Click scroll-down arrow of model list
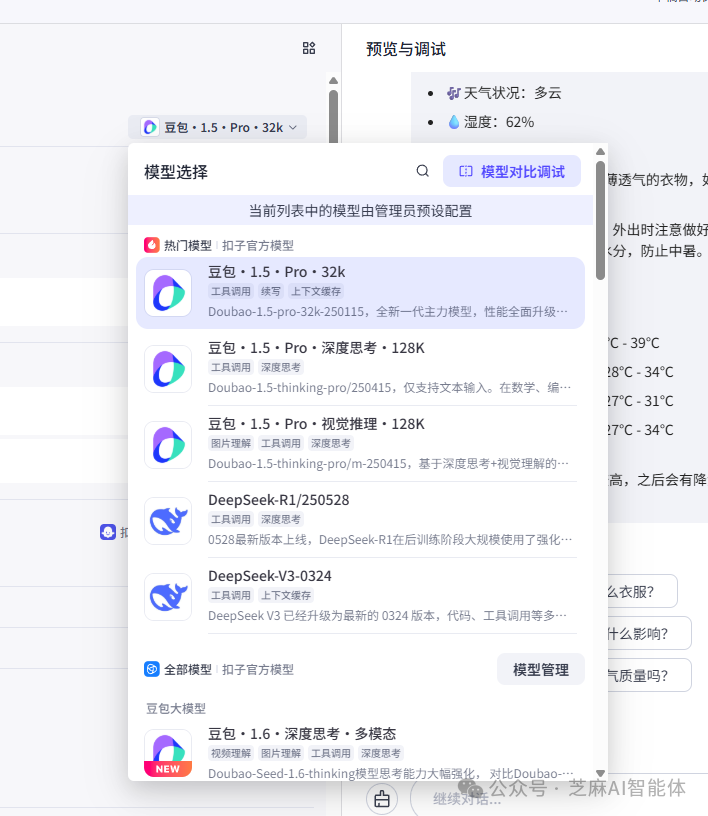 pos(600,773)
